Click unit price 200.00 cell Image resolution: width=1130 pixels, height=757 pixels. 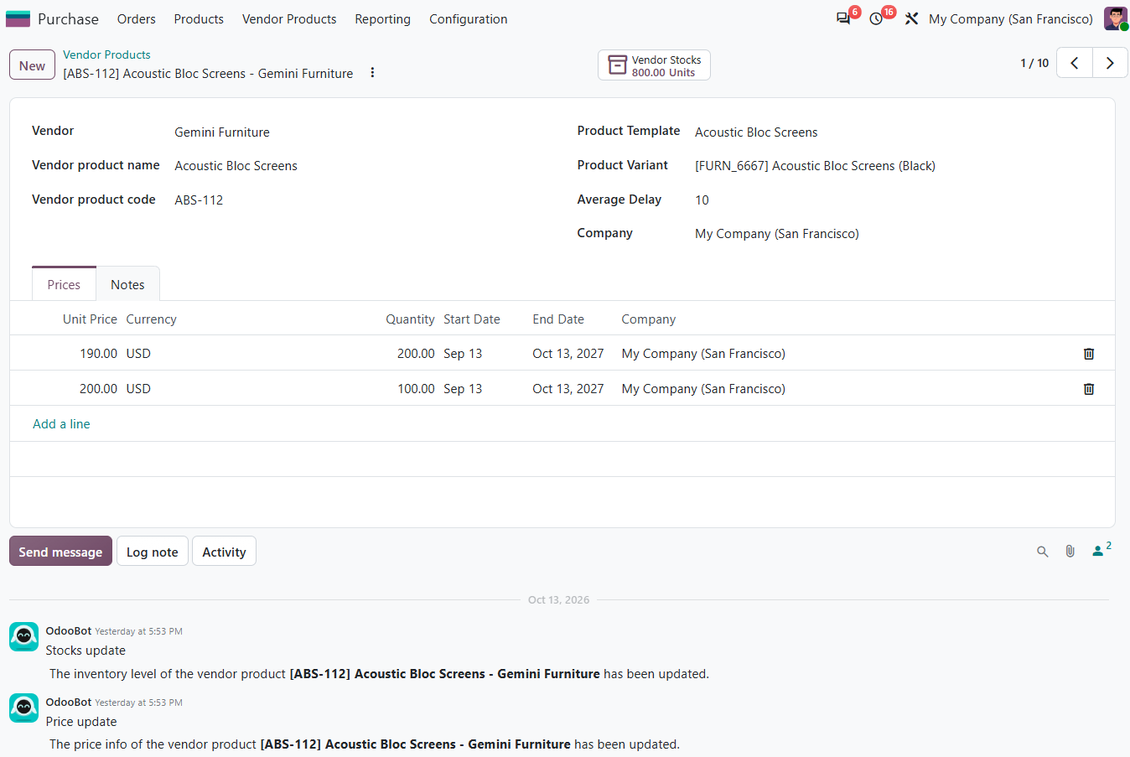98,389
